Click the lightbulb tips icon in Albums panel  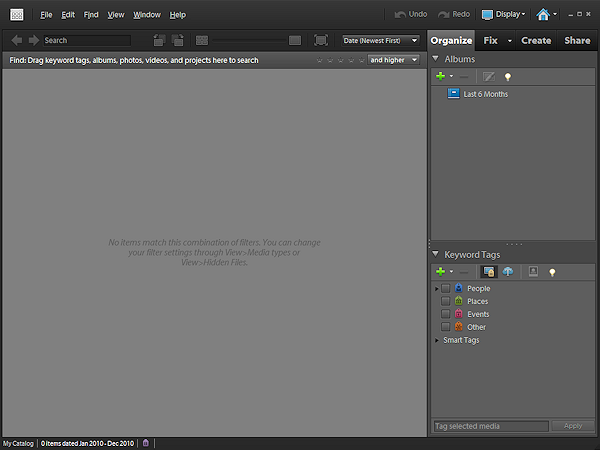click(x=507, y=76)
